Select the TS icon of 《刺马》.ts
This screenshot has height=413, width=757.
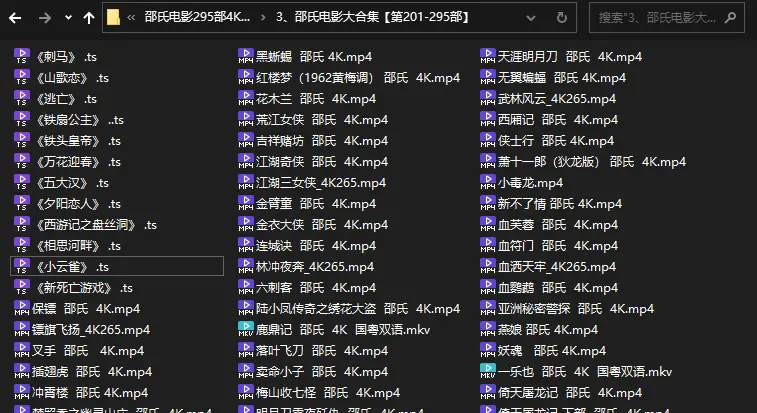tap(22, 56)
